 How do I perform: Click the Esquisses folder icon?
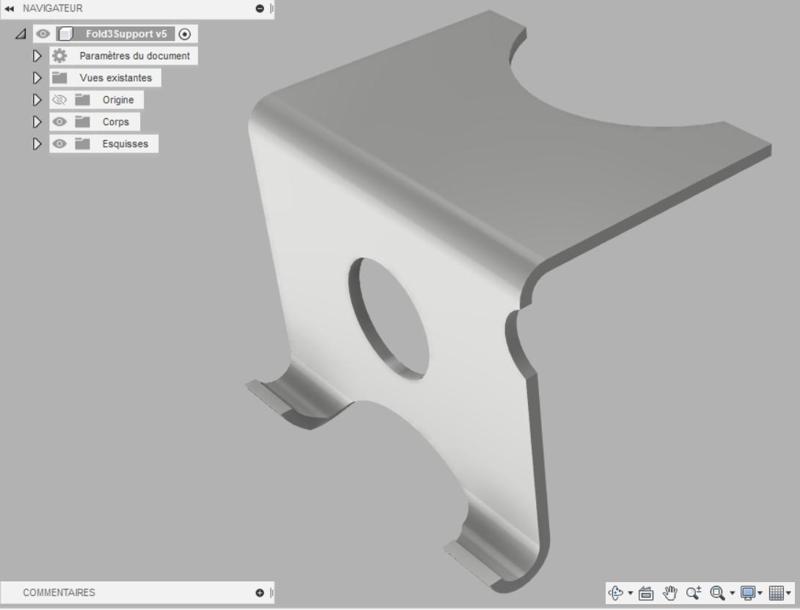click(x=82, y=143)
